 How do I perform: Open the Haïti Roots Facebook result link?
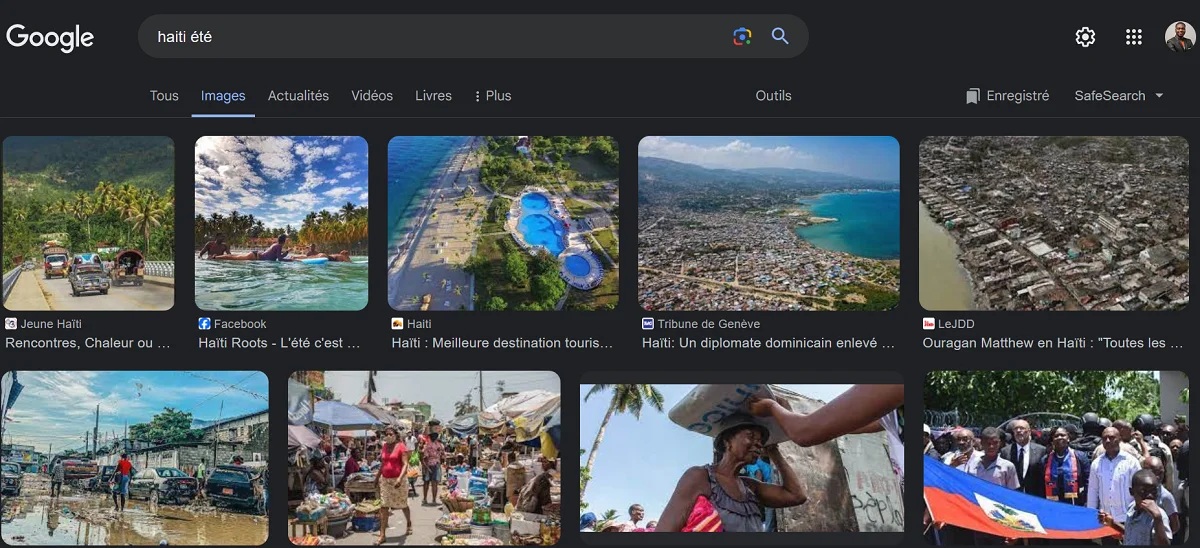tap(279, 343)
